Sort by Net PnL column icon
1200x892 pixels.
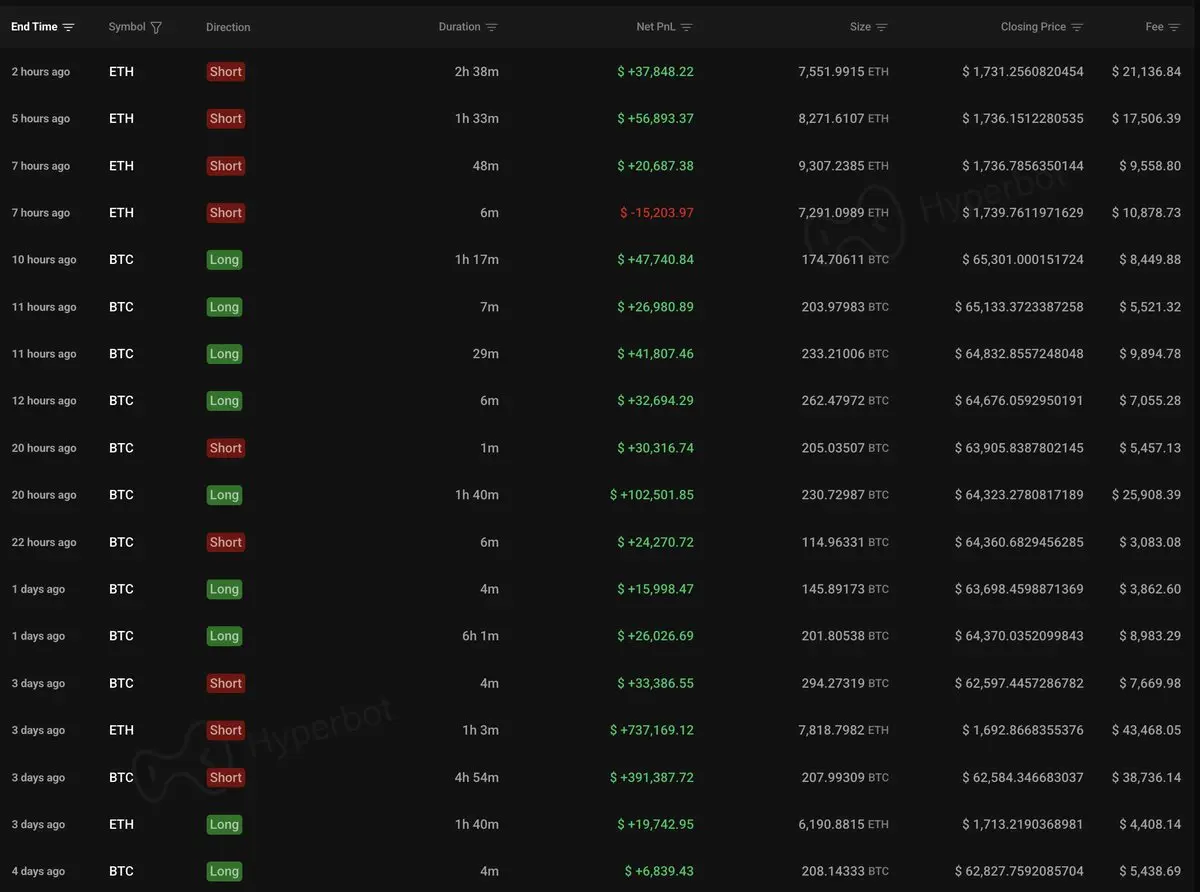click(686, 27)
